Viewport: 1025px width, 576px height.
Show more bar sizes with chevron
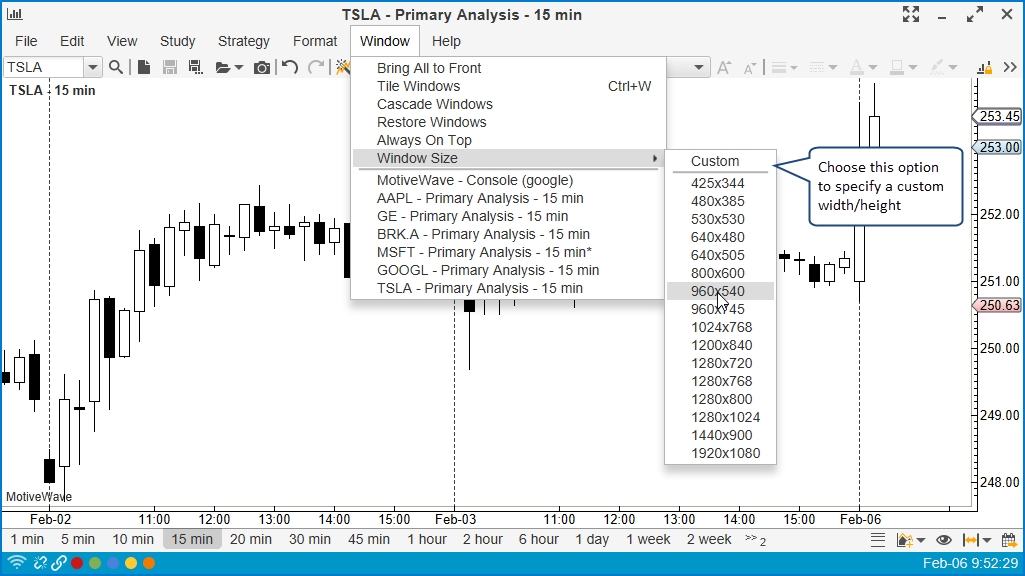coord(755,539)
